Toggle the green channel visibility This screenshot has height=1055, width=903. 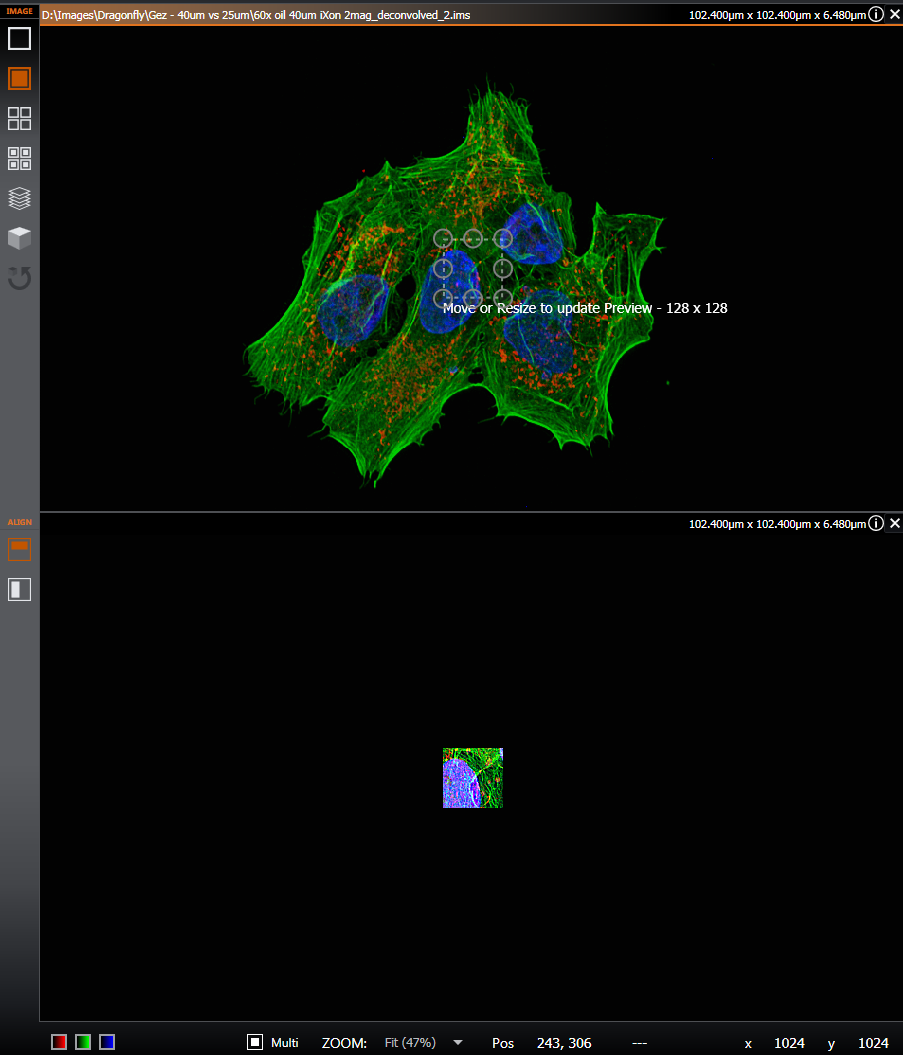(x=83, y=1042)
